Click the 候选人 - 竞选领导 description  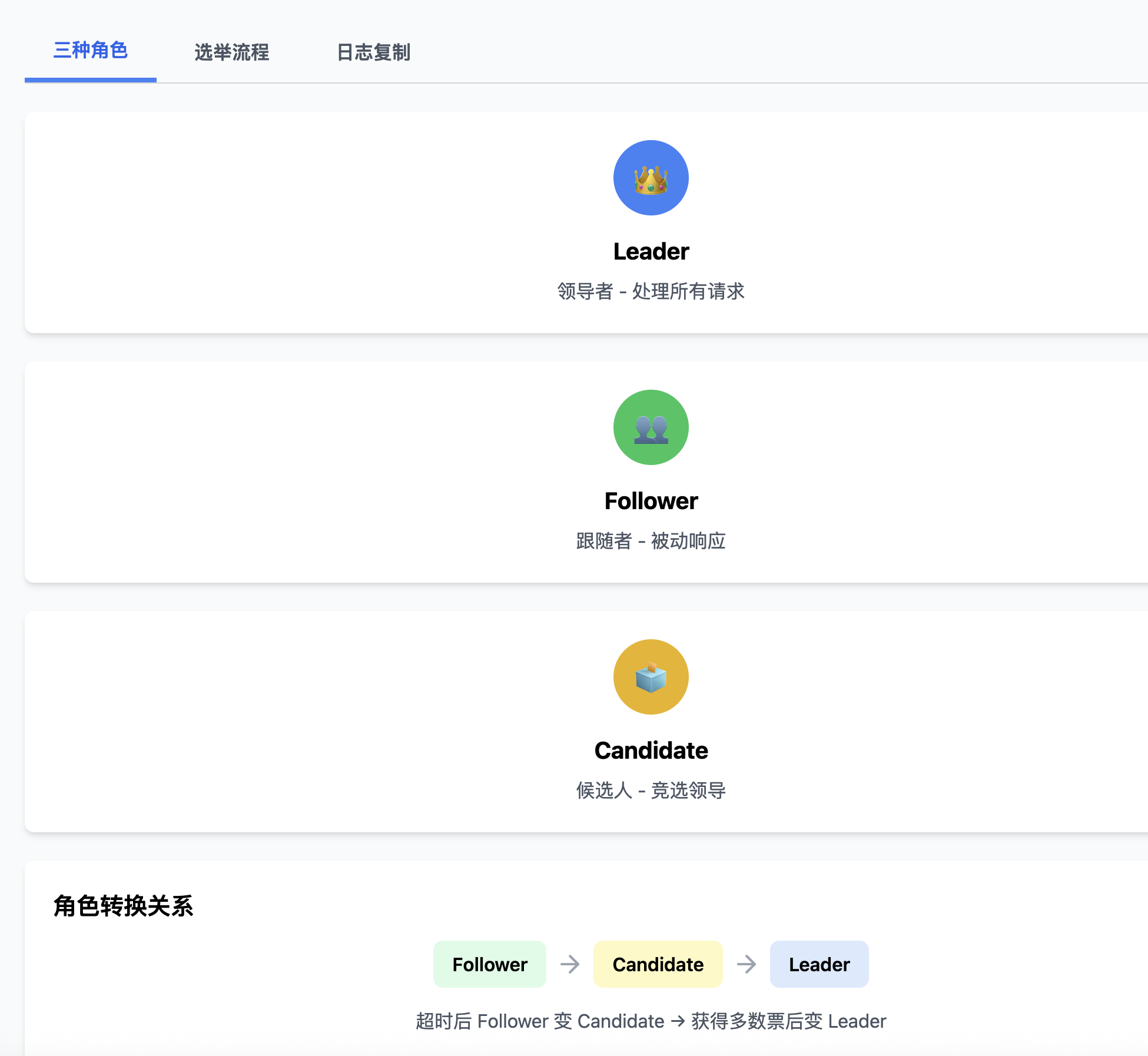651,791
